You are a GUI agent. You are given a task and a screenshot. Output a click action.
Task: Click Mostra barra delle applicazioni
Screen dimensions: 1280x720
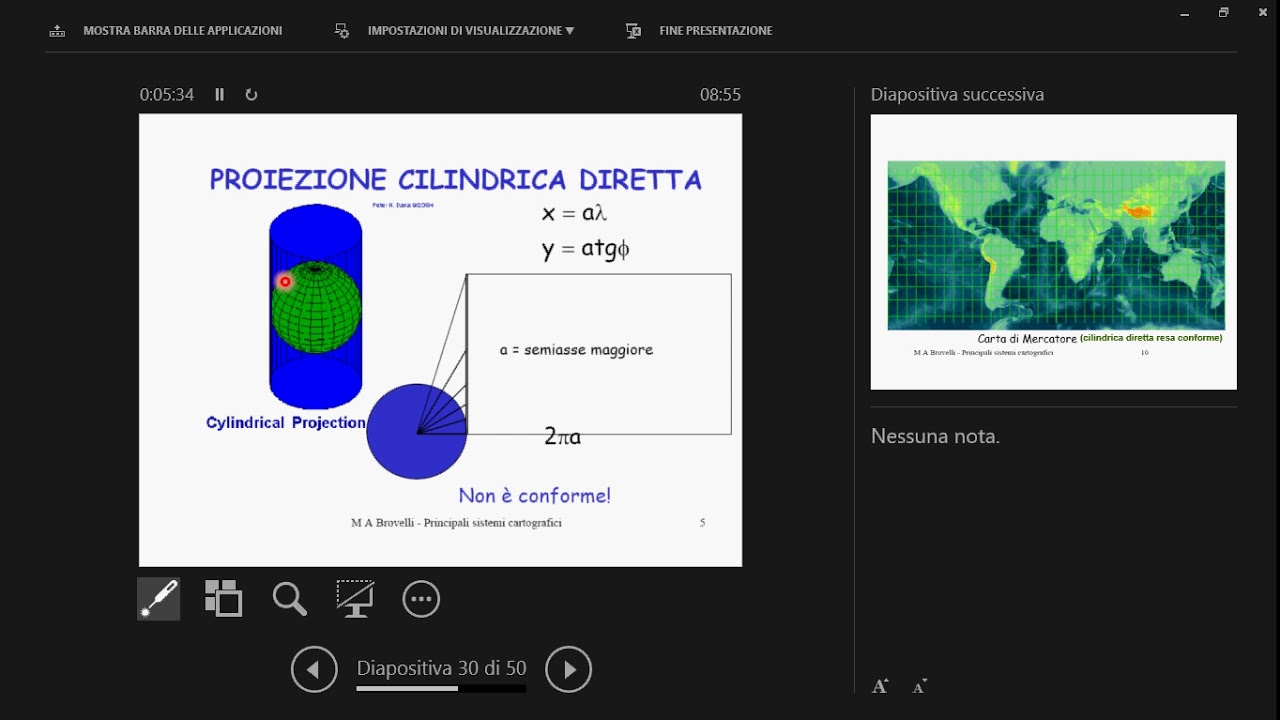182,31
